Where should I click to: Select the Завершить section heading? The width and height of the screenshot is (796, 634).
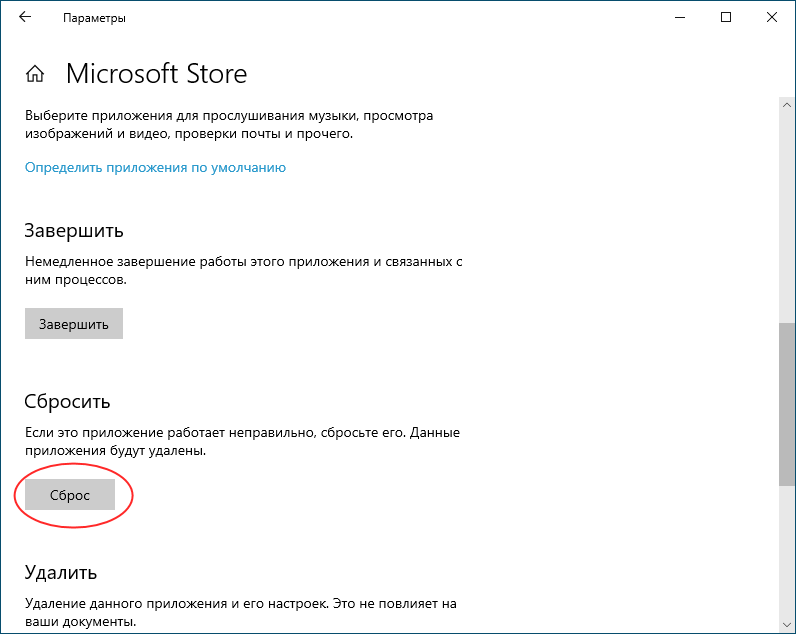point(74,230)
